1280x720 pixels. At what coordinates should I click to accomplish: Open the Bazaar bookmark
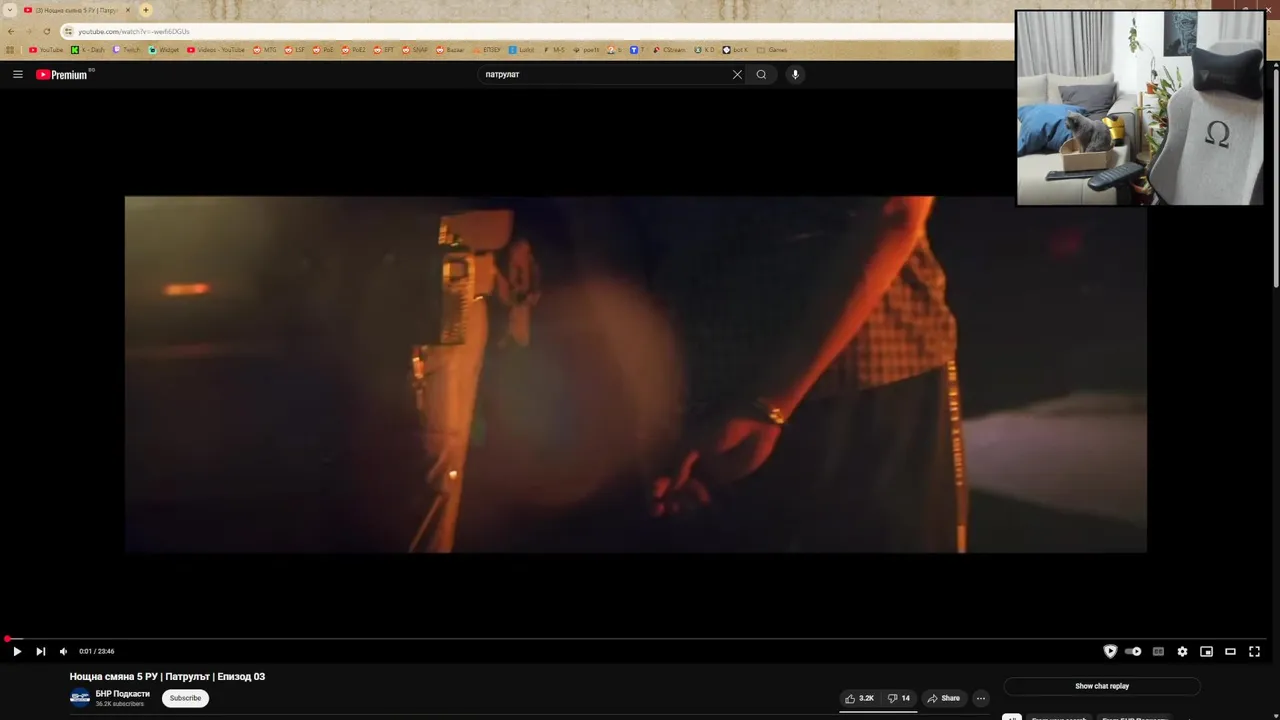tap(450, 50)
